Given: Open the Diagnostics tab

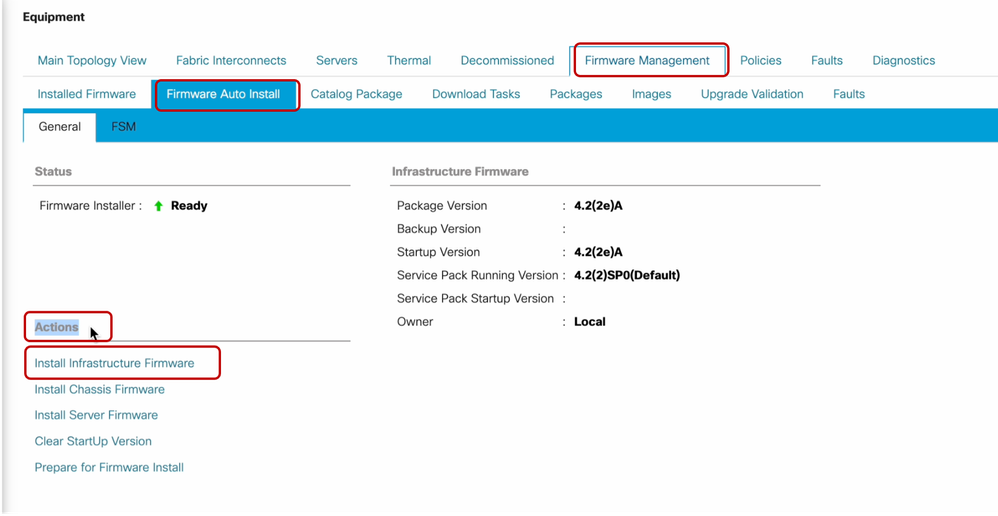Looking at the screenshot, I should pyautogui.click(x=904, y=60).
